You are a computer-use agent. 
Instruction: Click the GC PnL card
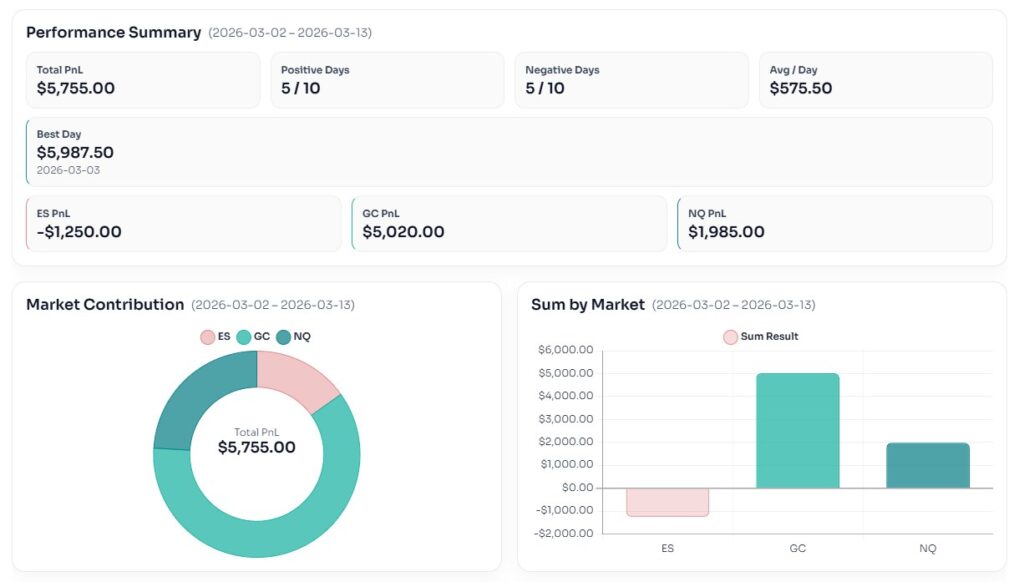[x=509, y=223]
